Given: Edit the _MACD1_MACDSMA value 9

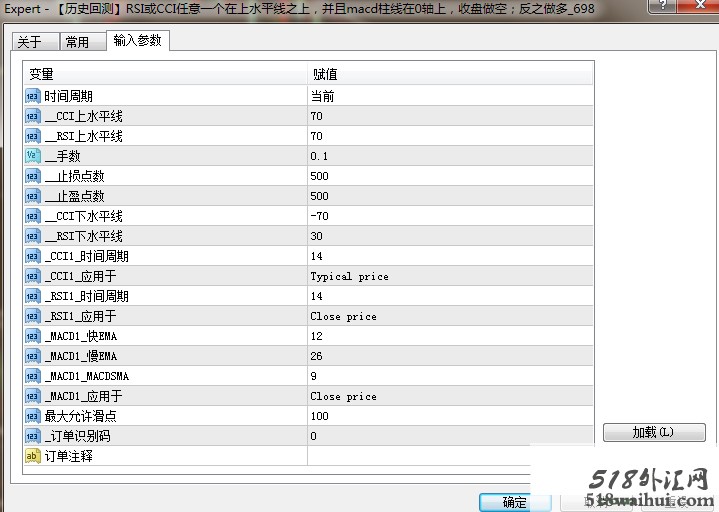Looking at the screenshot, I should [x=450, y=376].
